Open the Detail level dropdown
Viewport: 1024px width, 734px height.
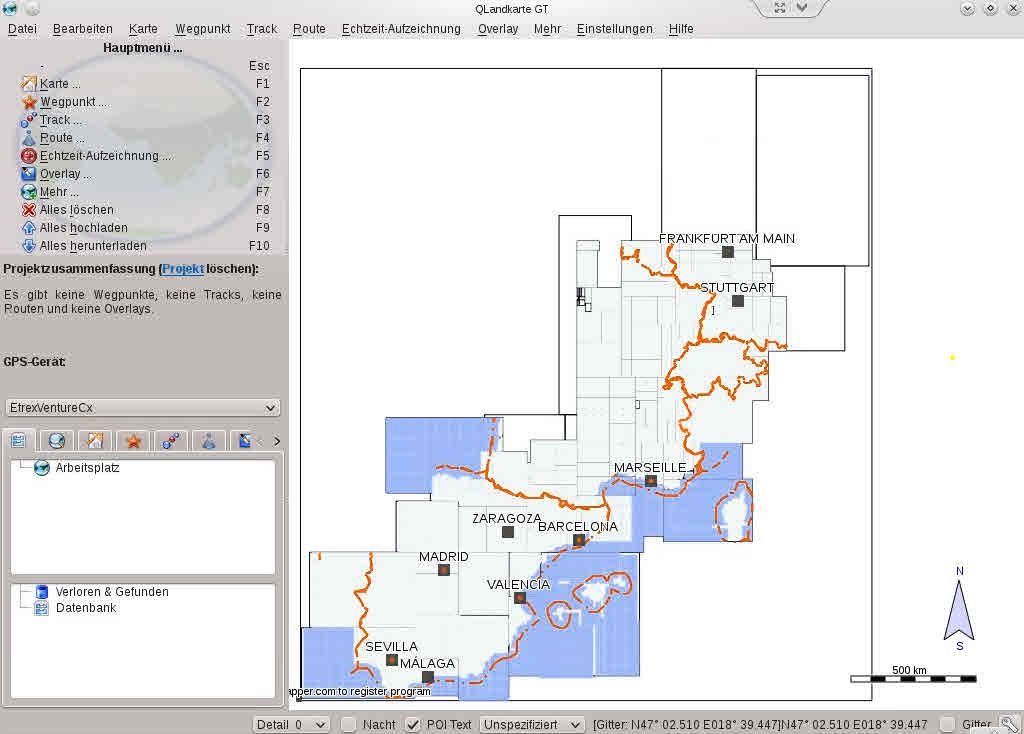pyautogui.click(x=290, y=724)
